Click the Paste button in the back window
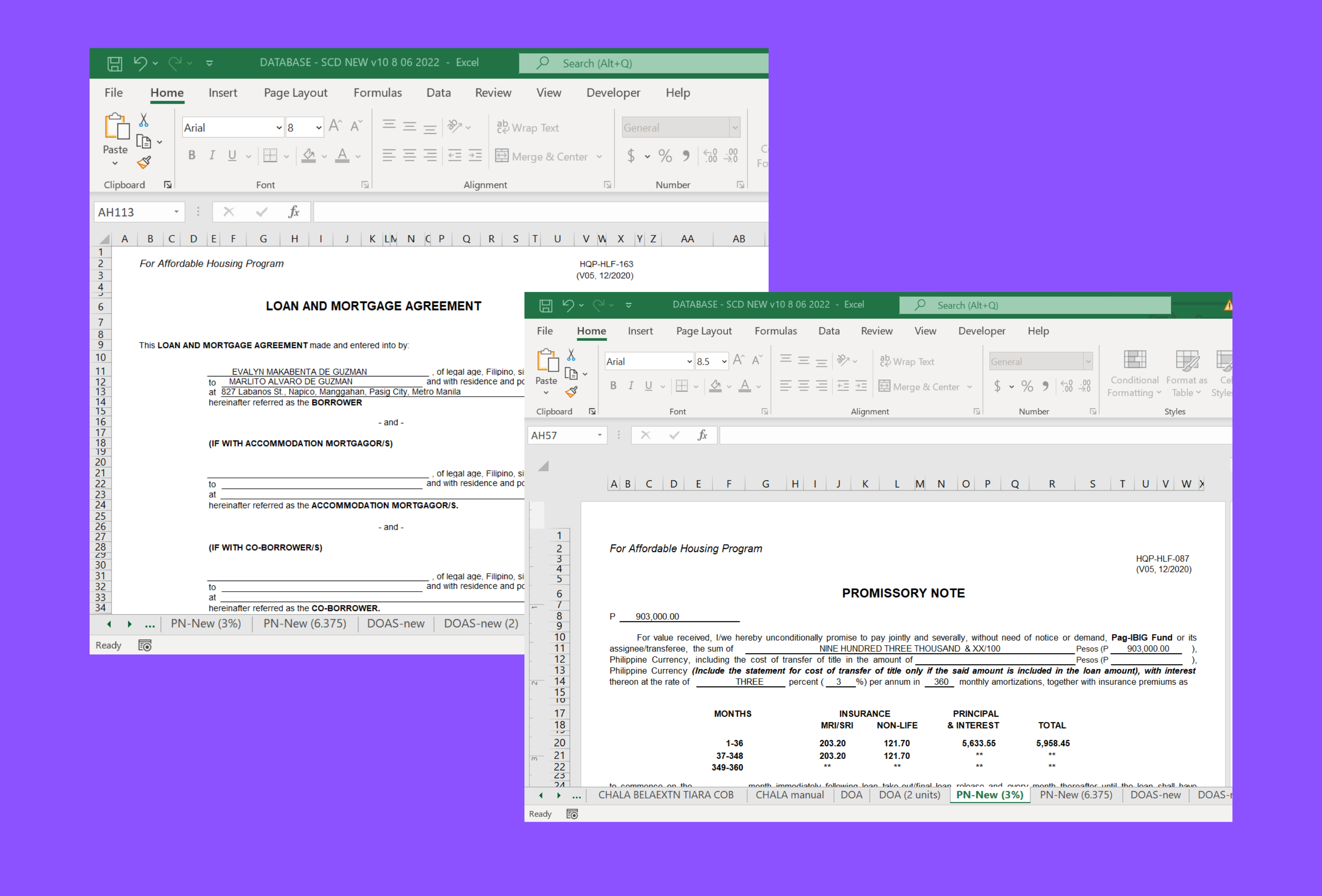Viewport: 1322px width, 896px height. point(116,128)
